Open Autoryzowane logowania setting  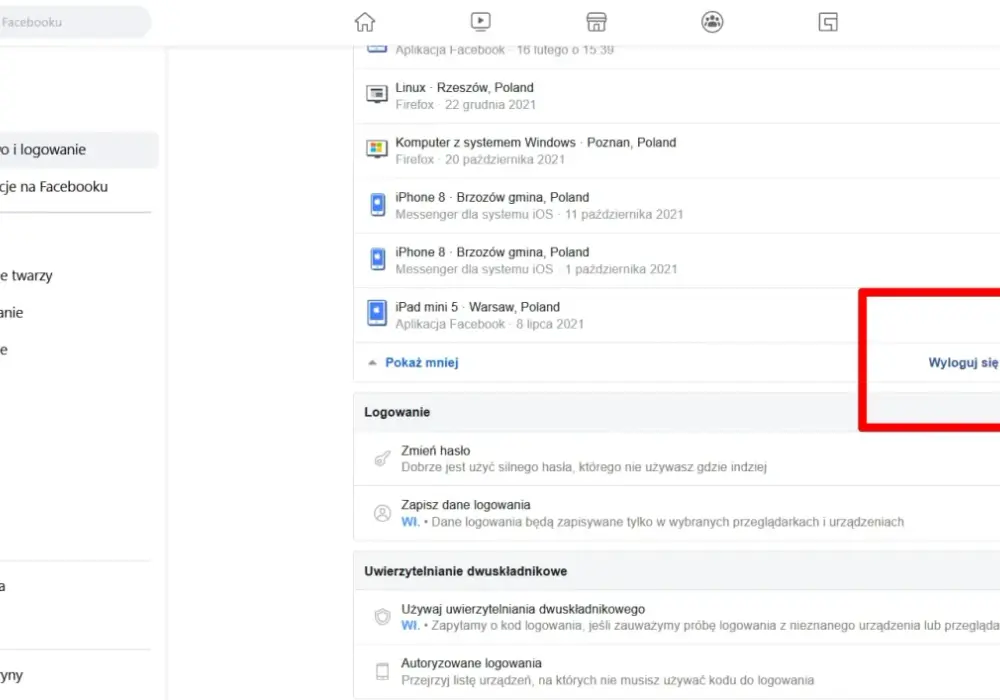677,672
